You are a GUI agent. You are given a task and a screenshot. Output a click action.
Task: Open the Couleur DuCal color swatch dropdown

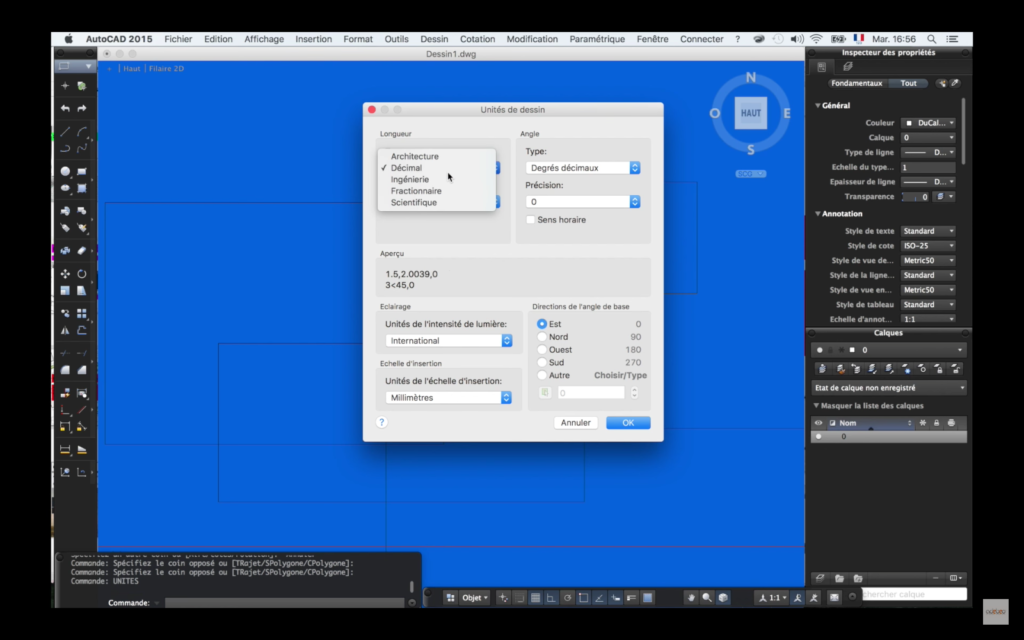pos(929,121)
